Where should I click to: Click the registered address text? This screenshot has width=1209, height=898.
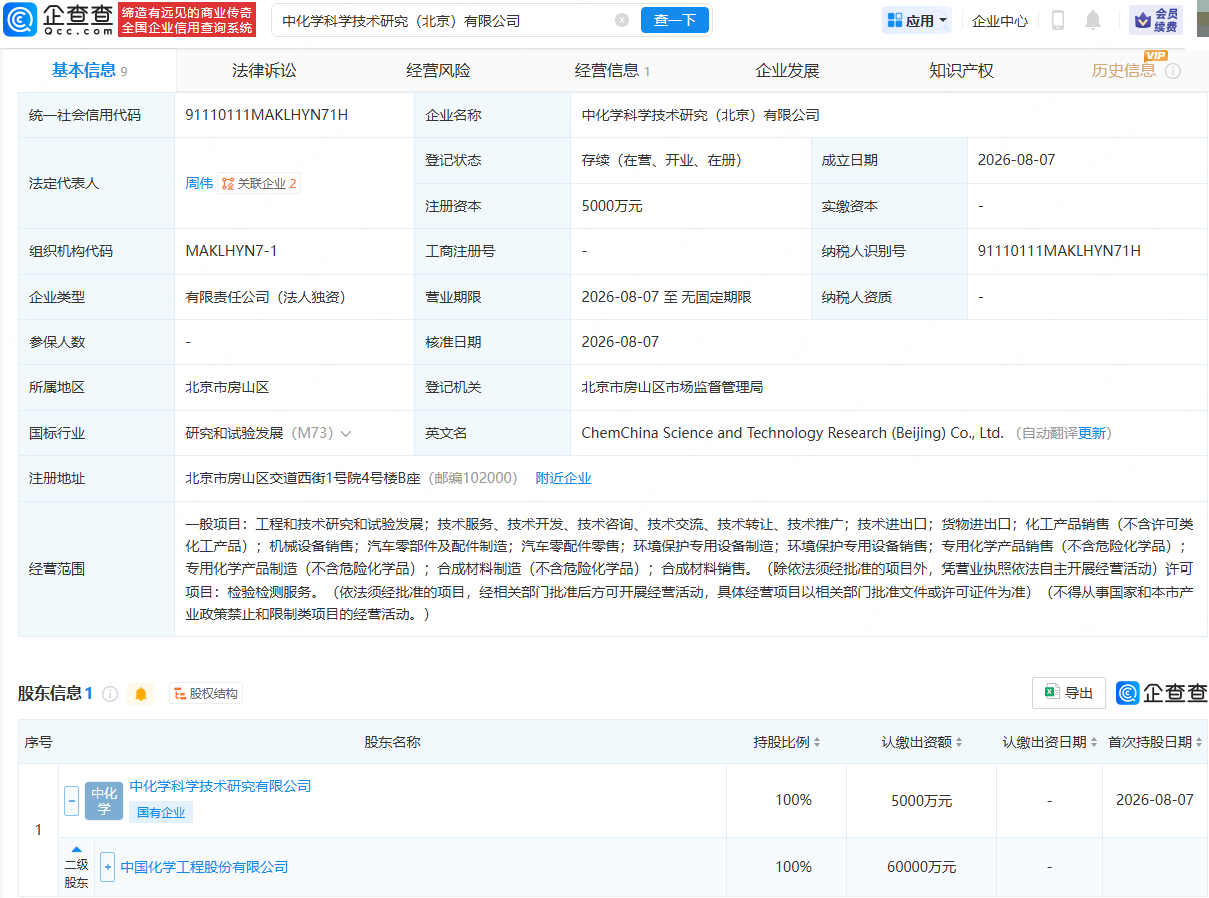pyautogui.click(x=302, y=479)
